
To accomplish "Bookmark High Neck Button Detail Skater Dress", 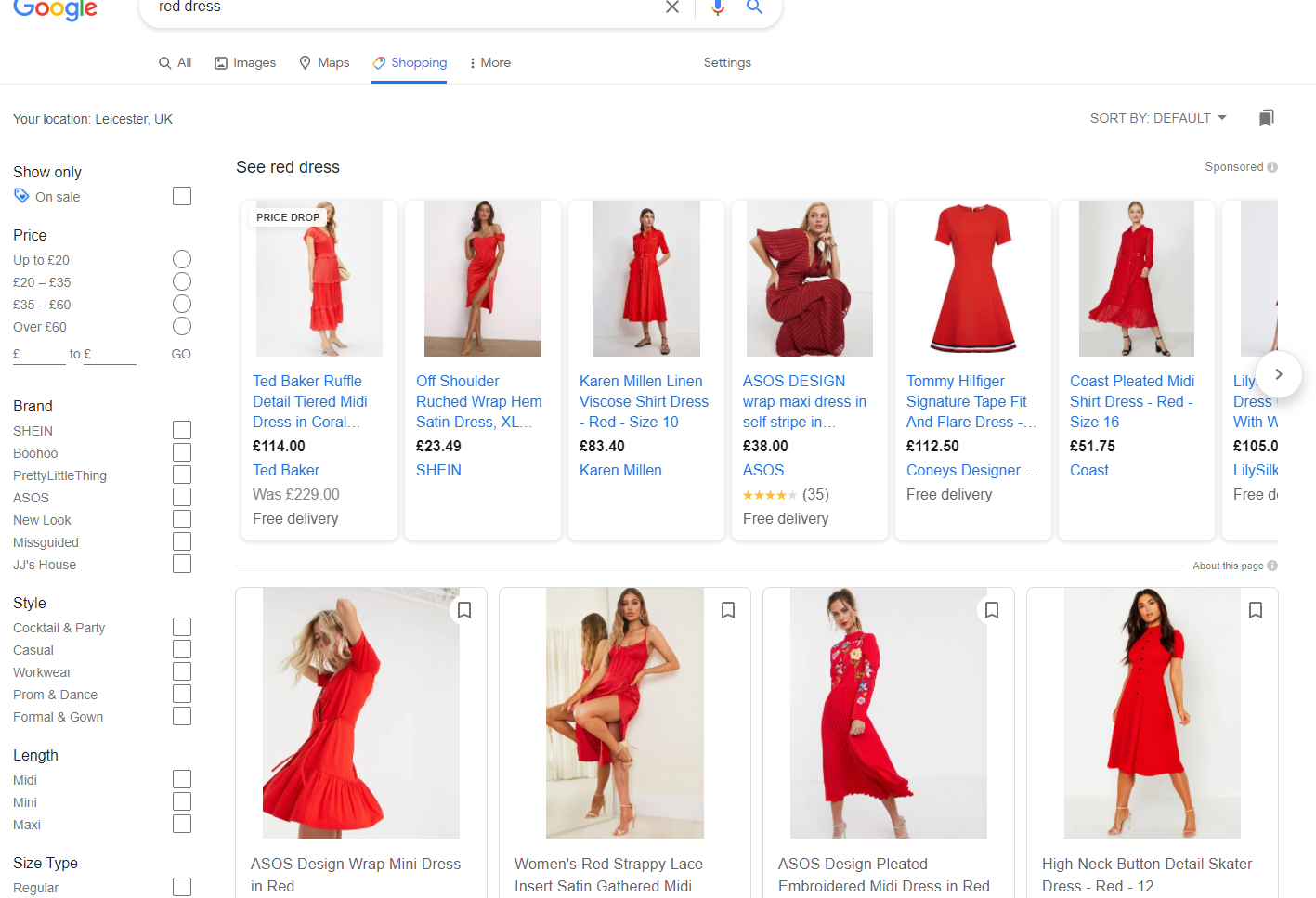I will 1256,610.
